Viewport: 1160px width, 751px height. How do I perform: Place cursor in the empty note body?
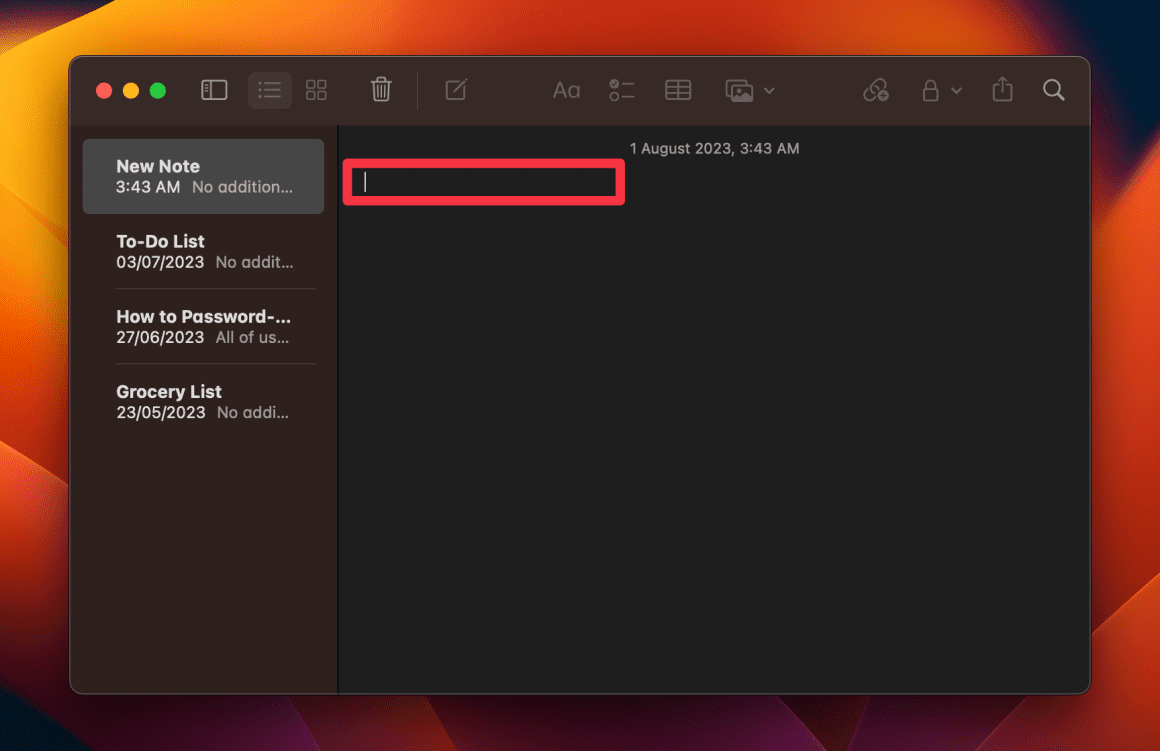pyautogui.click(x=483, y=182)
